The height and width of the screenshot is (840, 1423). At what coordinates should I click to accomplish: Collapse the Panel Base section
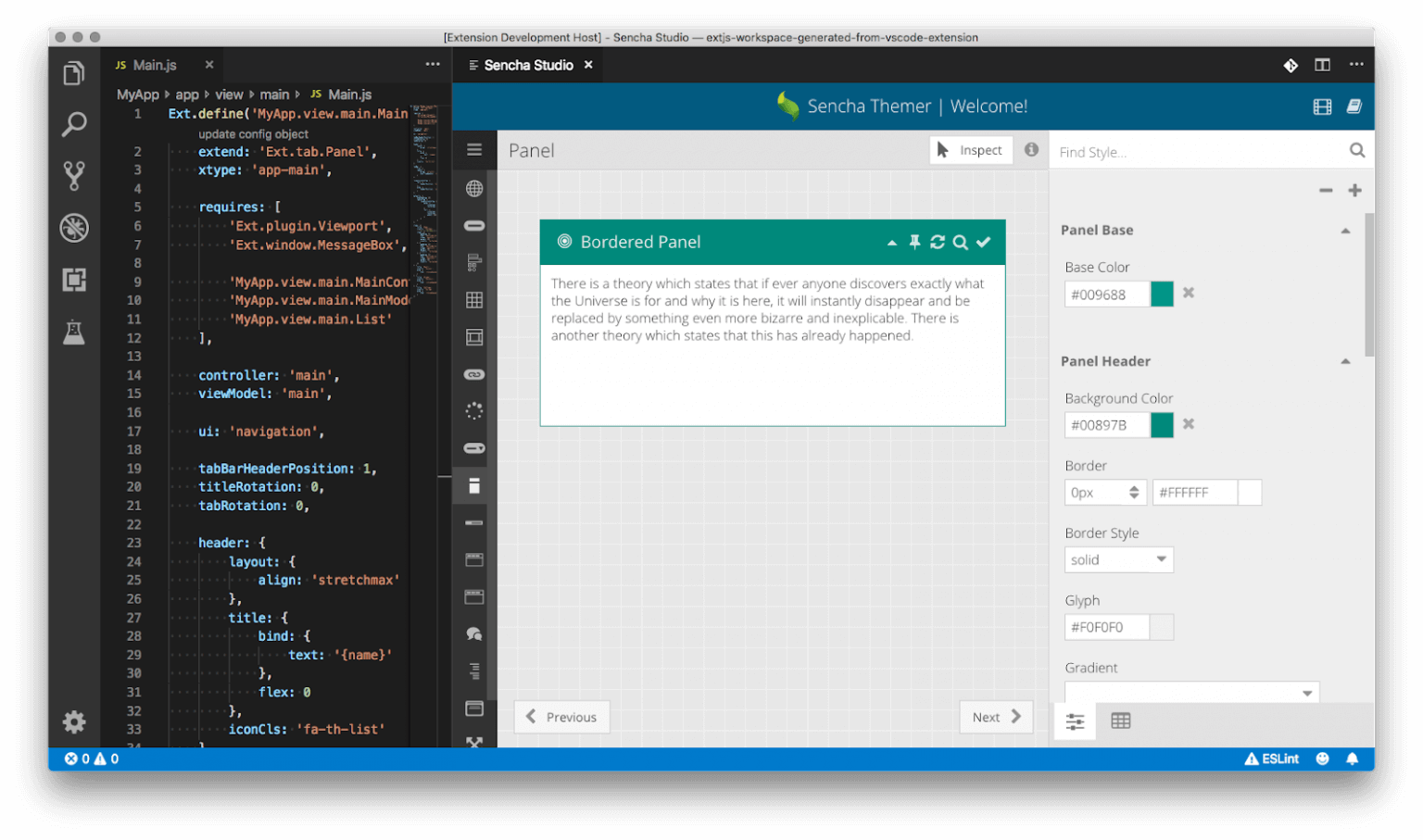(1345, 231)
